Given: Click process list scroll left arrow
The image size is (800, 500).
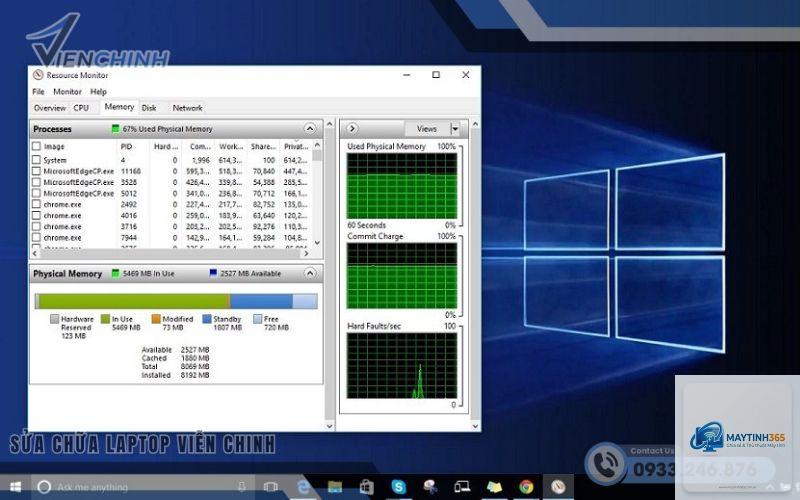Looking at the screenshot, I should click(x=36, y=253).
